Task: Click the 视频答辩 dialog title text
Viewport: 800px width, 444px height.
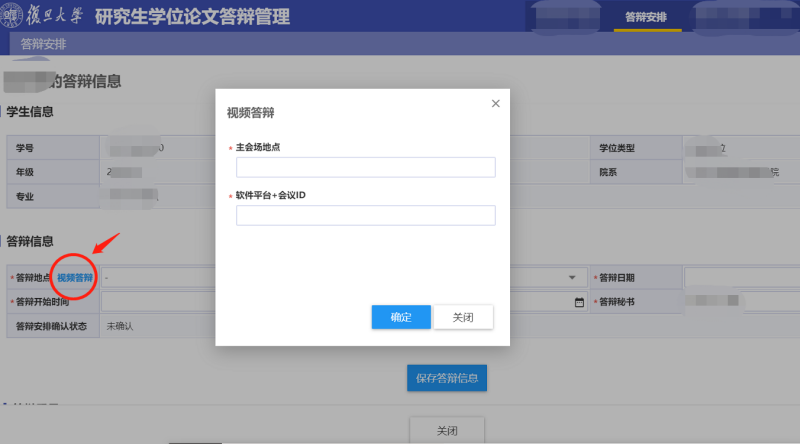Action: pos(251,112)
